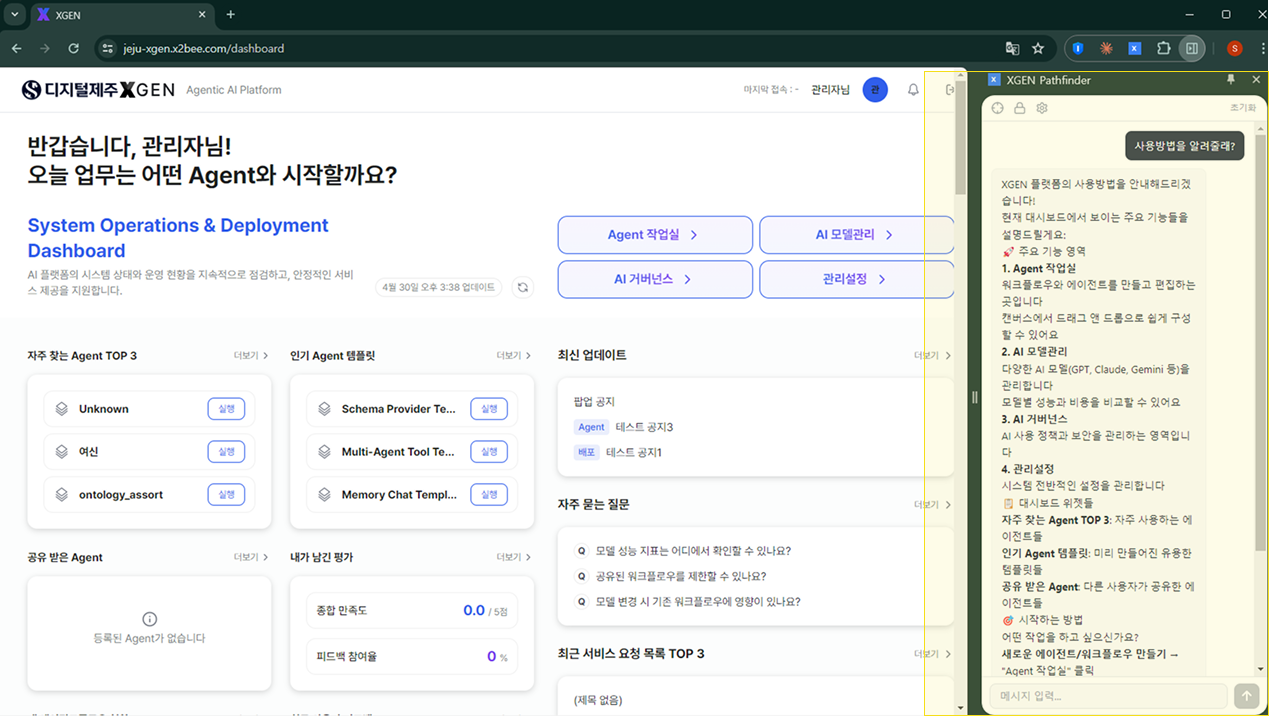The width and height of the screenshot is (1269, 716).
Task: Send message with the arrow button
Action: click(x=1246, y=696)
